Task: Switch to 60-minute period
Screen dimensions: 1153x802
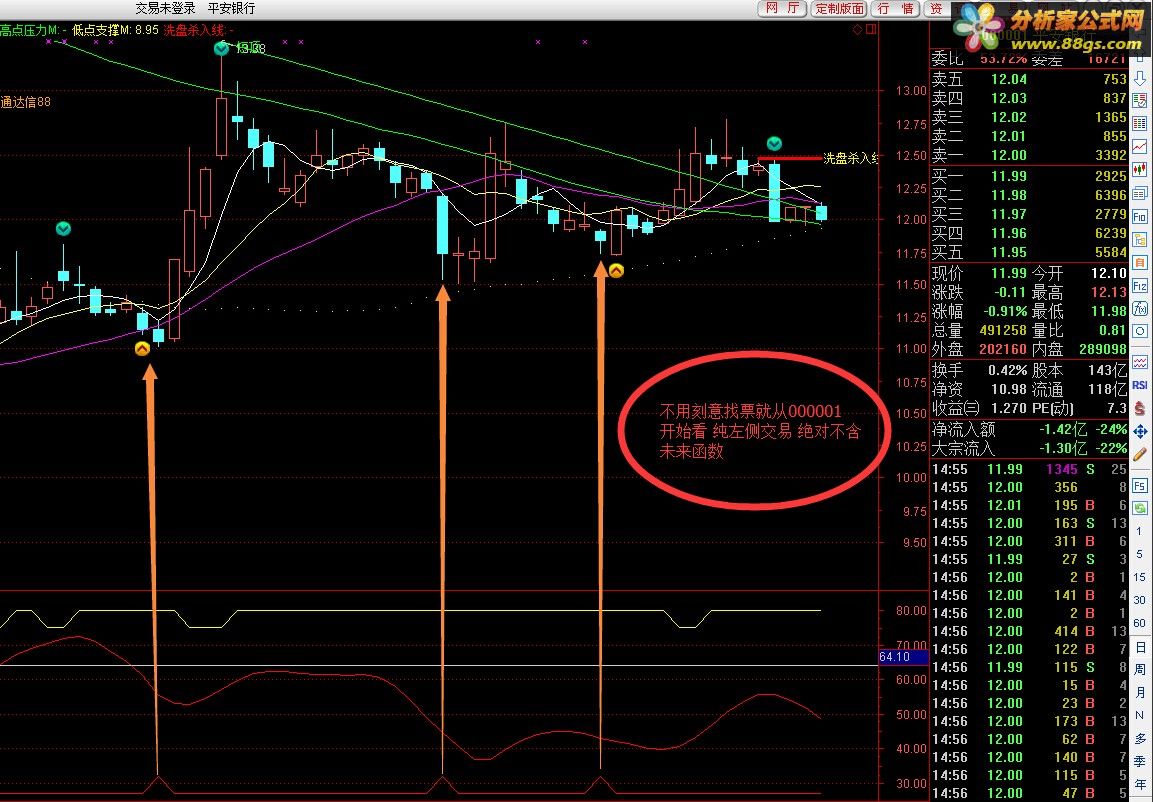Action: [x=1140, y=623]
